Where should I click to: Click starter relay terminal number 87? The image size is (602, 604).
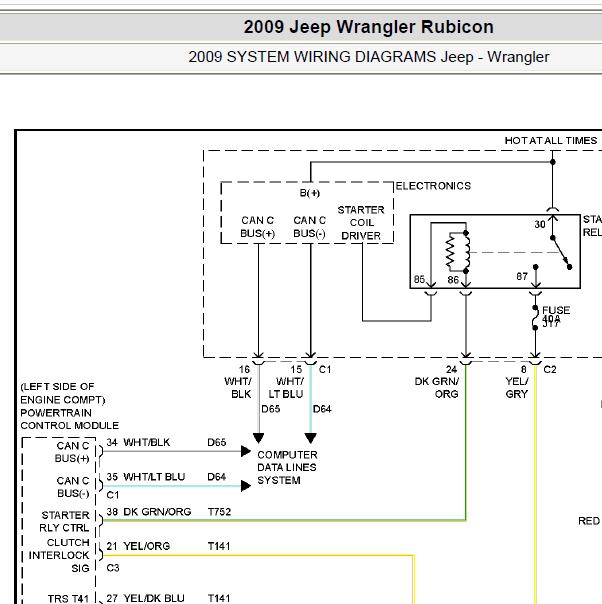522,276
